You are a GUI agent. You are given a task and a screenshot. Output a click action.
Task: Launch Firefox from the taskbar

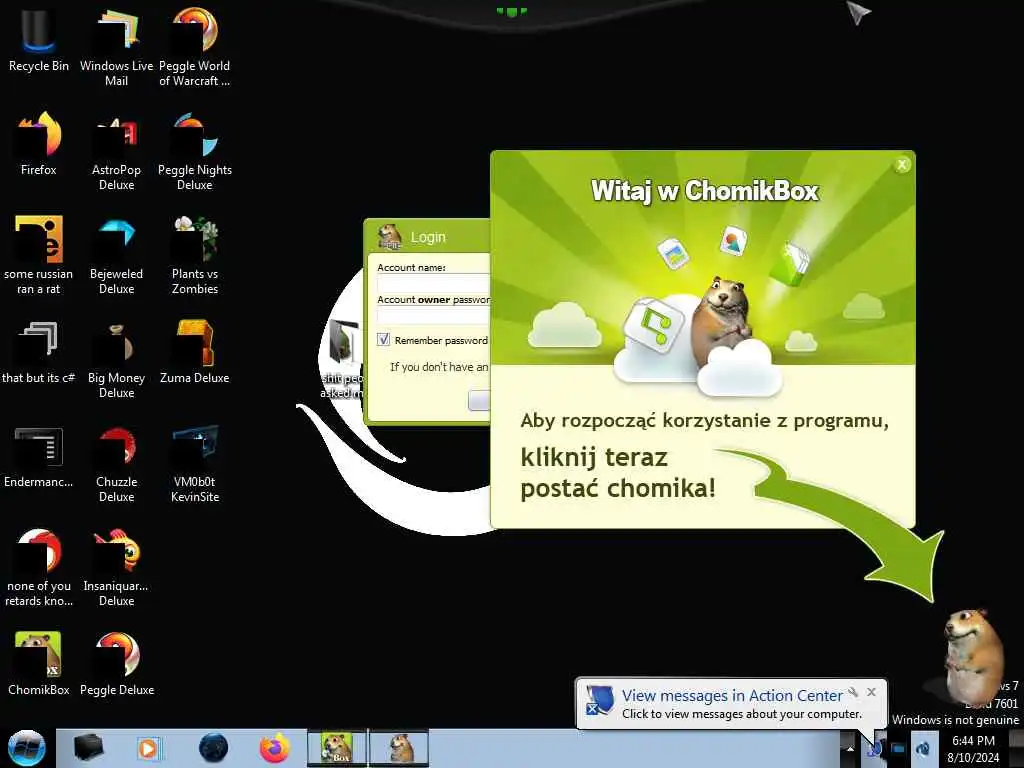(x=275, y=748)
